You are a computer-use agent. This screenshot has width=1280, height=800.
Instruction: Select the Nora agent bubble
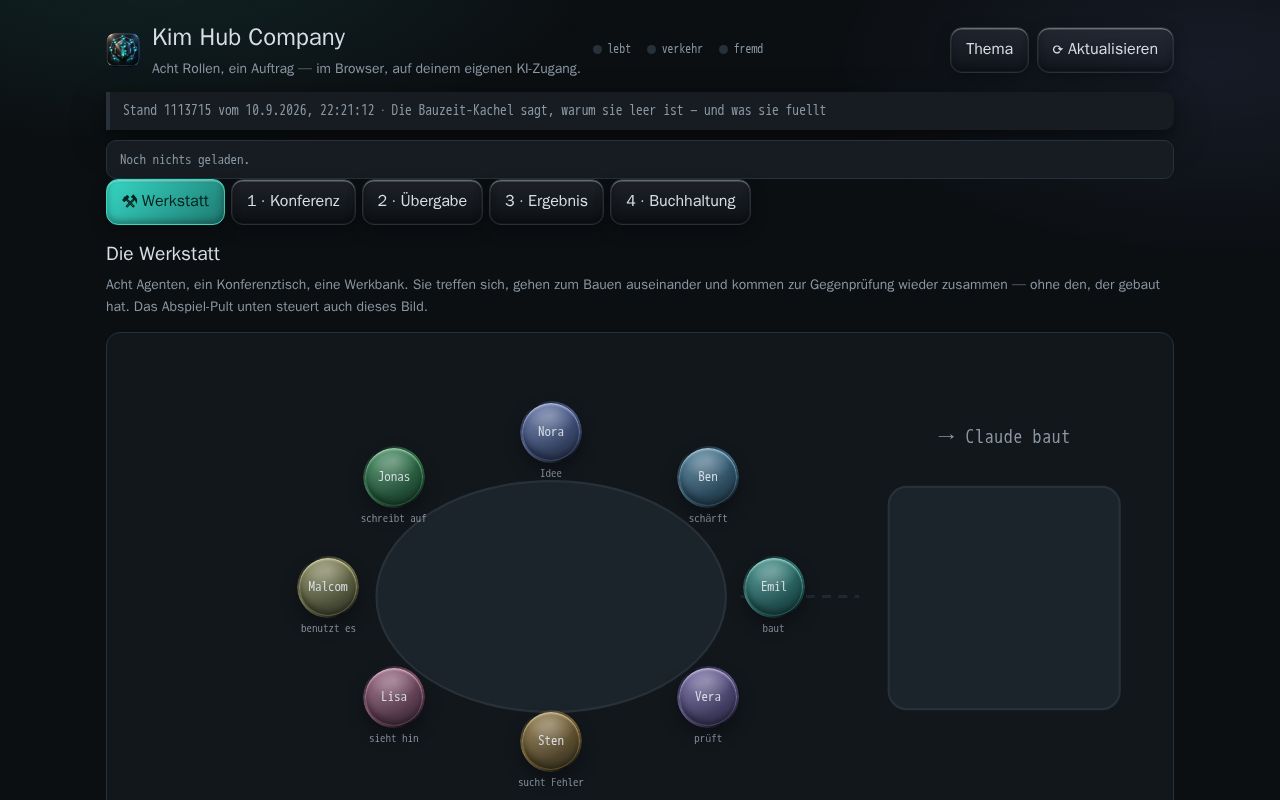point(551,432)
